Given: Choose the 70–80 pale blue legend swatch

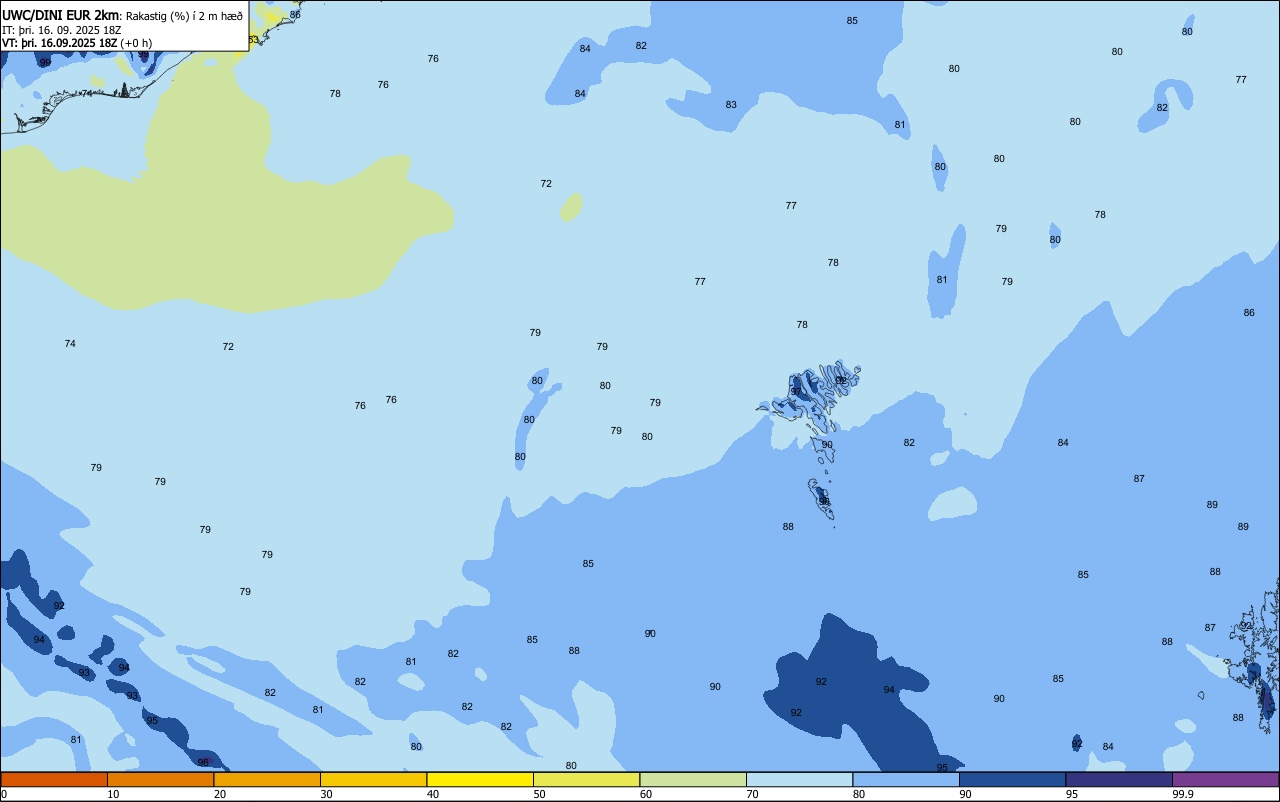Looking at the screenshot, I should [x=799, y=779].
